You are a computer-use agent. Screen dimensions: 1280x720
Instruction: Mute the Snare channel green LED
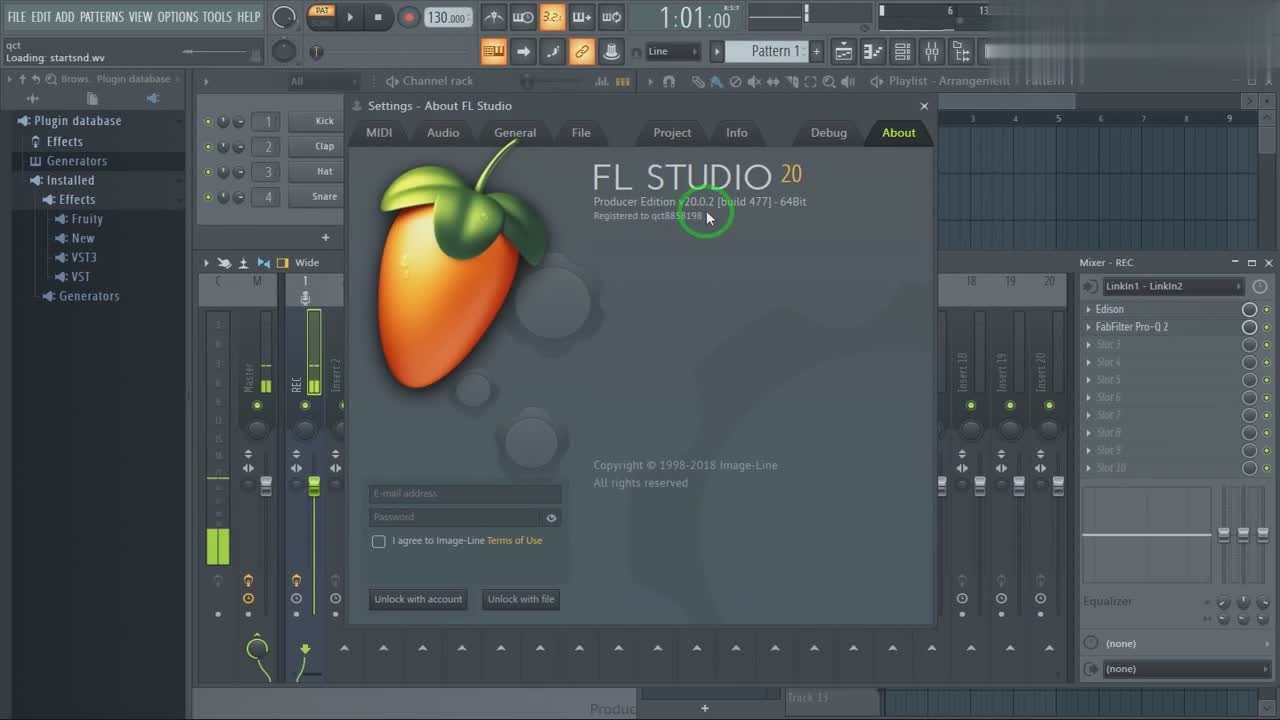(x=208, y=198)
